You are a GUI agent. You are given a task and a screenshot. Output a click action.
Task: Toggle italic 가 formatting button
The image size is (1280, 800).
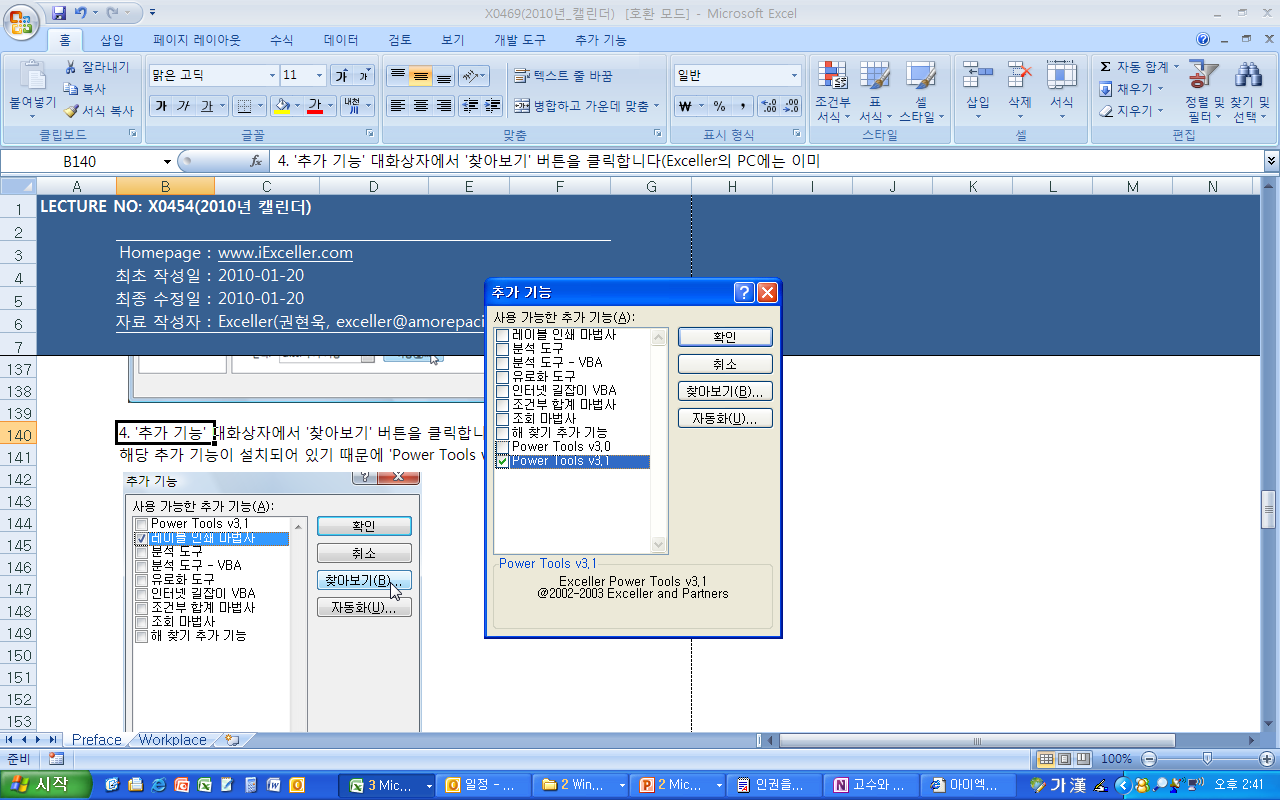coord(183,106)
